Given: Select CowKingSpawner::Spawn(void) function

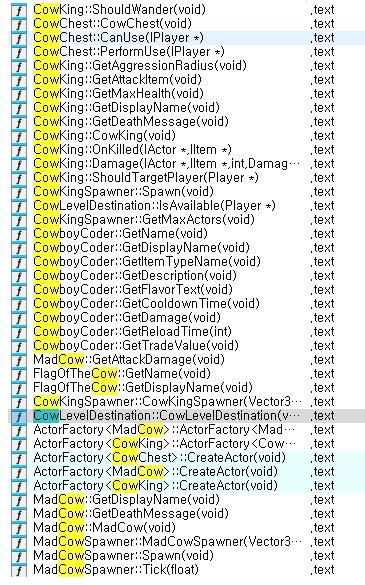Looking at the screenshot, I should pos(124,192).
